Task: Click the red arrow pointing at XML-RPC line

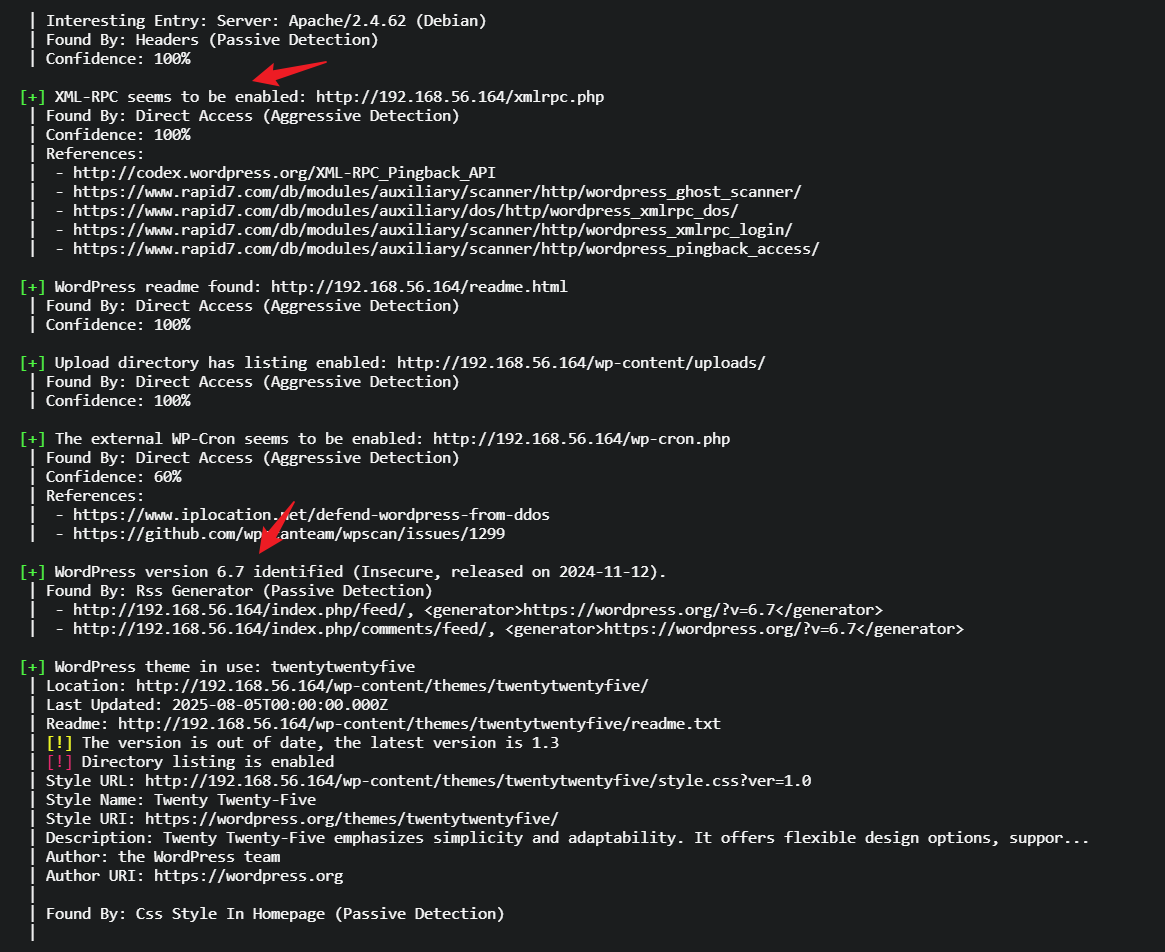Action: point(289,73)
